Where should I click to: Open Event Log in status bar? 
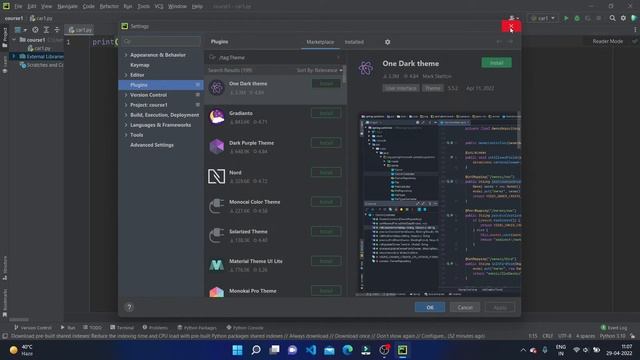point(614,327)
